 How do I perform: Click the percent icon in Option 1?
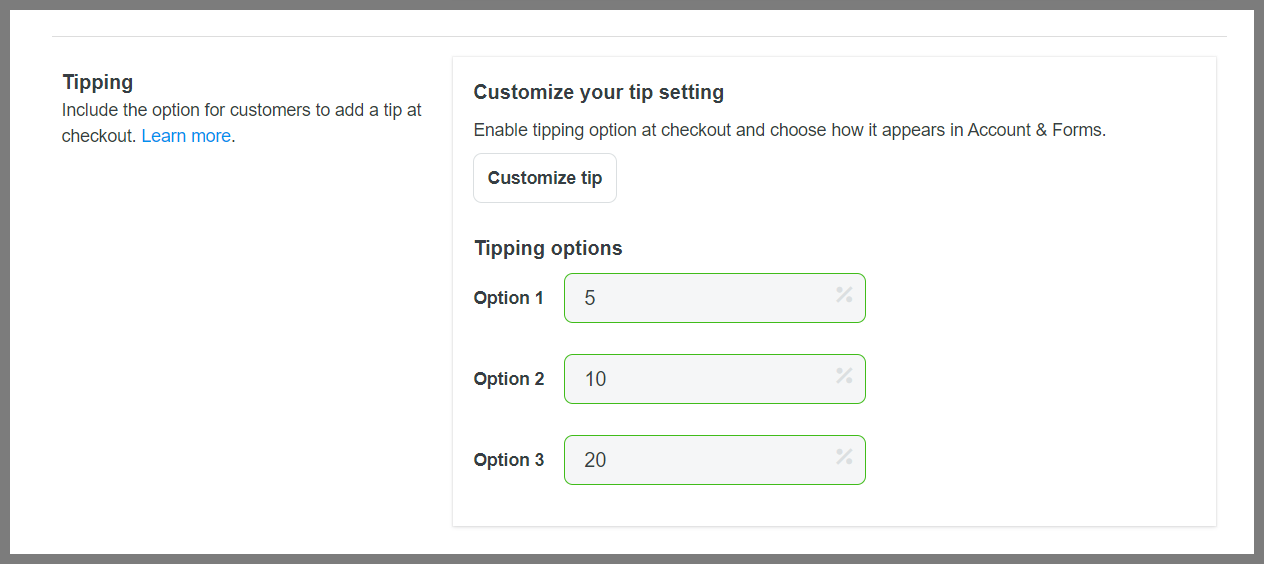click(x=844, y=295)
